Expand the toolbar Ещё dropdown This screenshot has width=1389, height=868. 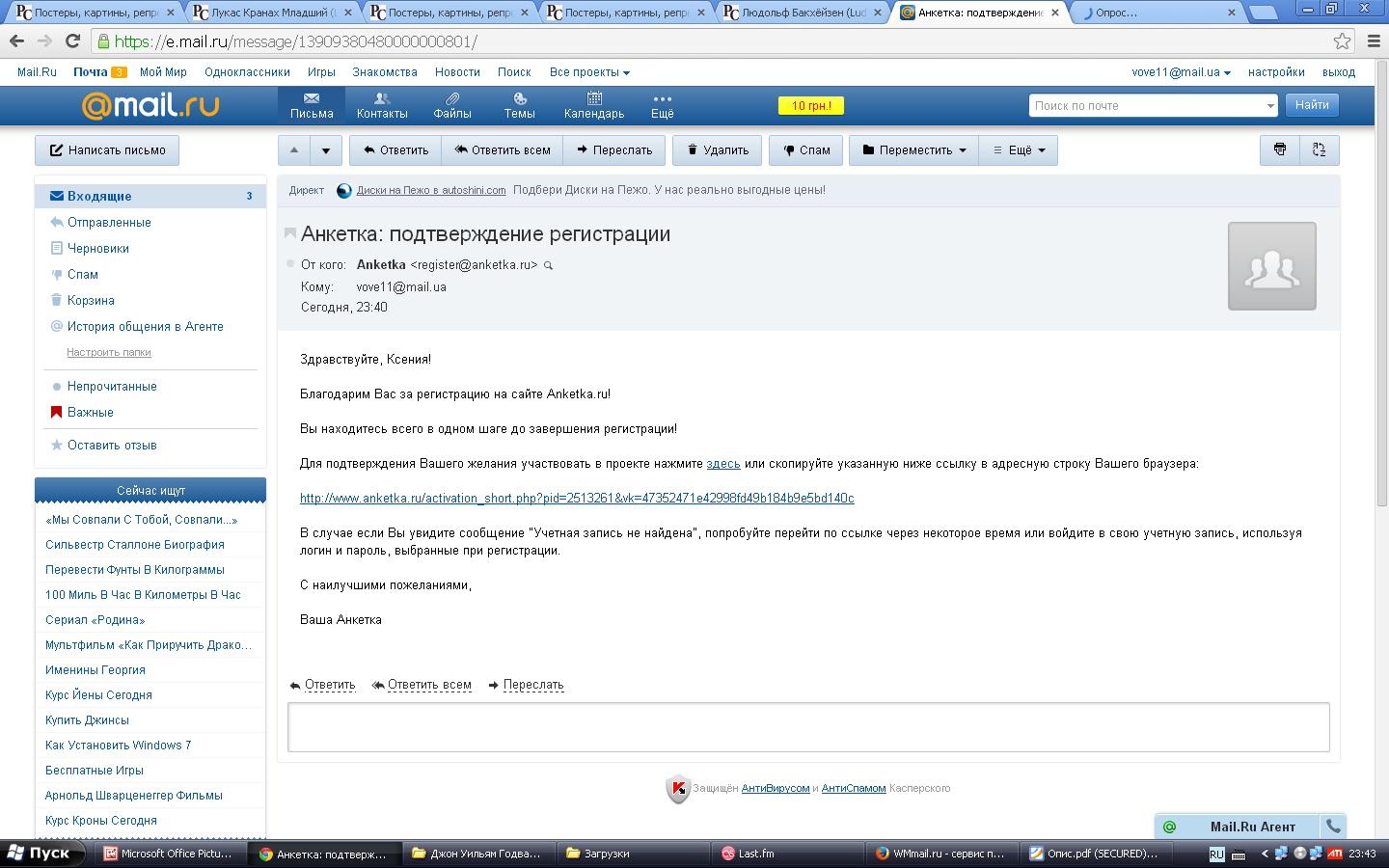(1019, 149)
